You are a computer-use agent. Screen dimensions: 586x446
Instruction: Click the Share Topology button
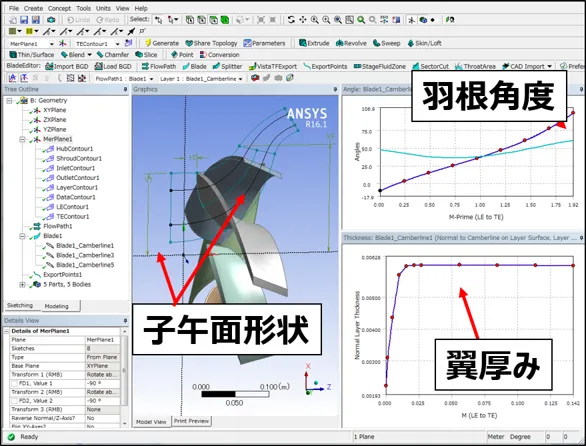[211, 43]
